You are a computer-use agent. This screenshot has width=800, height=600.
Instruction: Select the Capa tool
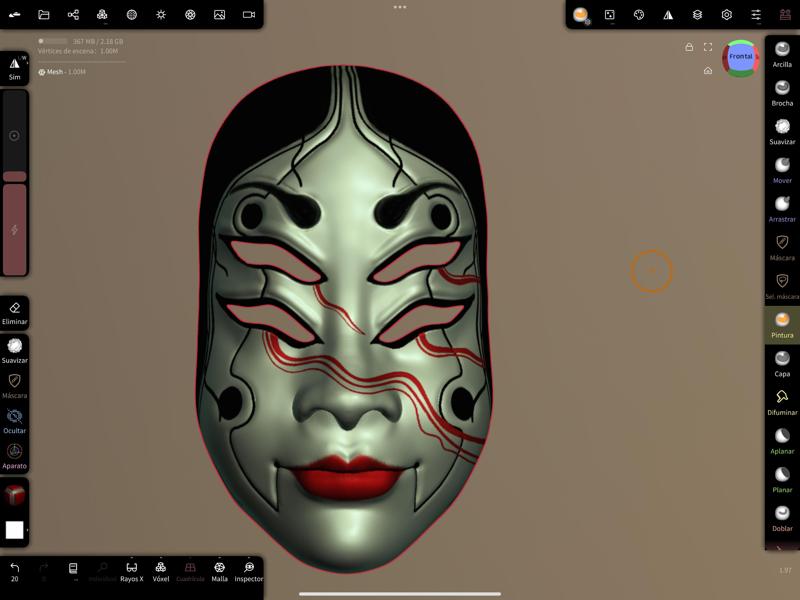click(x=782, y=364)
